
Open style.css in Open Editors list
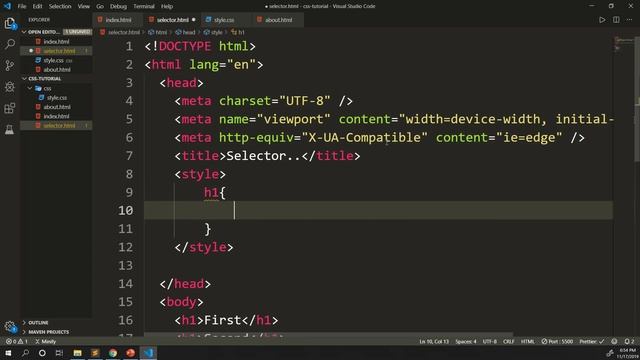(56, 60)
